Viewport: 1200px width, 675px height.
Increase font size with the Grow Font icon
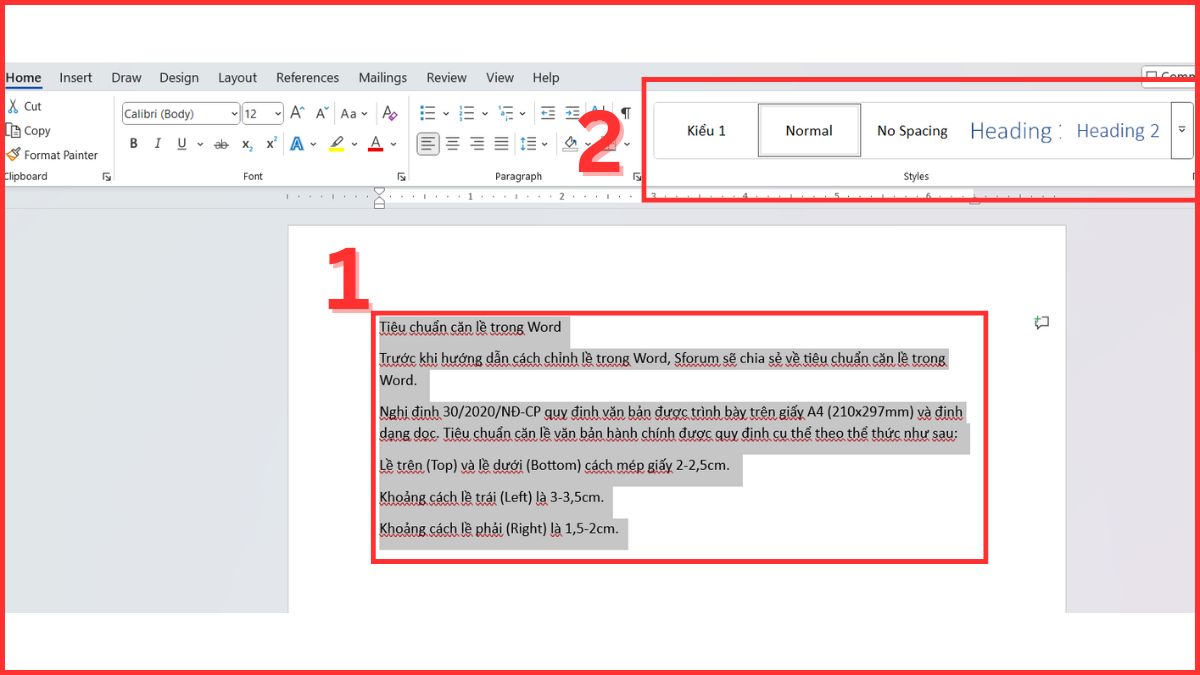coord(297,114)
